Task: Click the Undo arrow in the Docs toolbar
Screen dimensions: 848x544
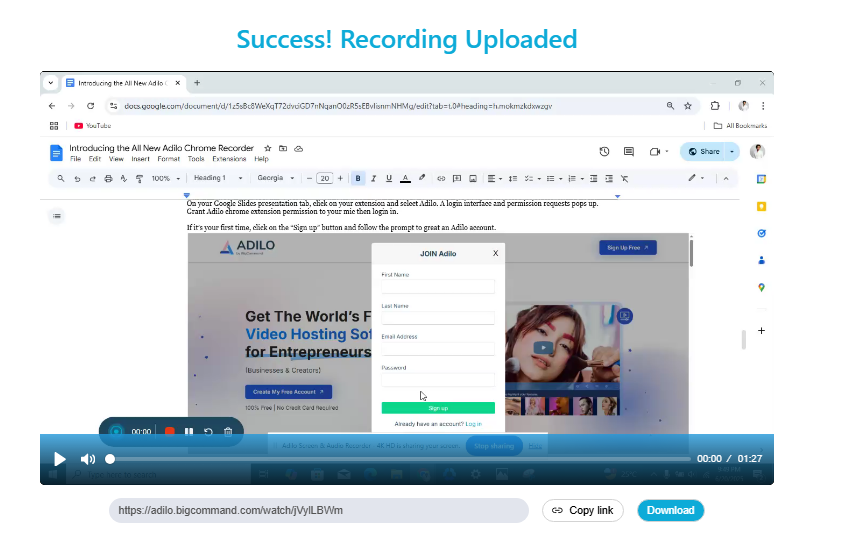Action: tap(77, 178)
